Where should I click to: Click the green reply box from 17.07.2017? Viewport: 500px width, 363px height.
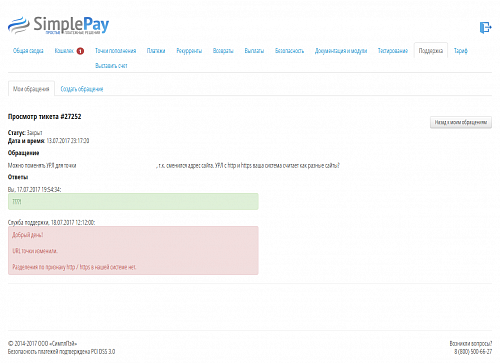133,202
